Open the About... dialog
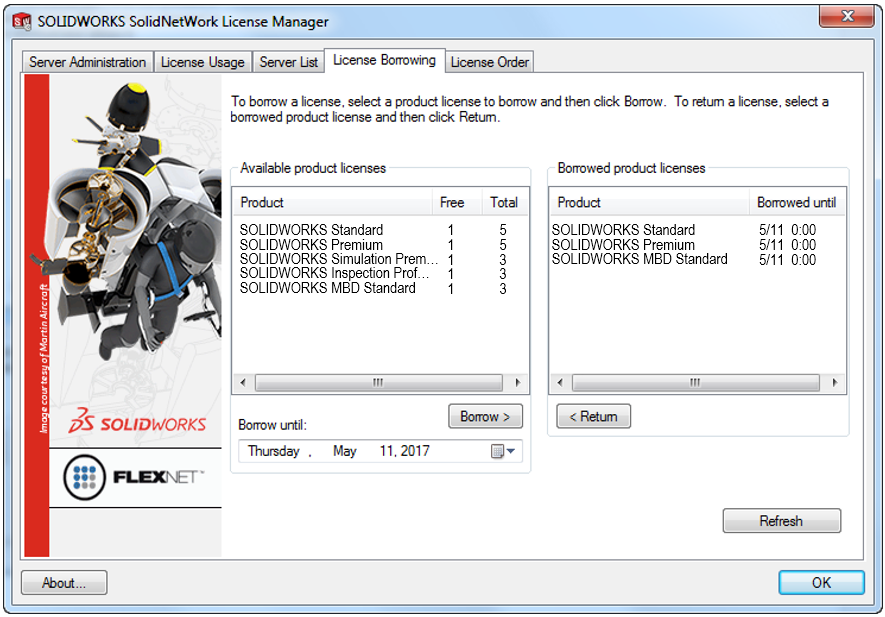 (64, 583)
